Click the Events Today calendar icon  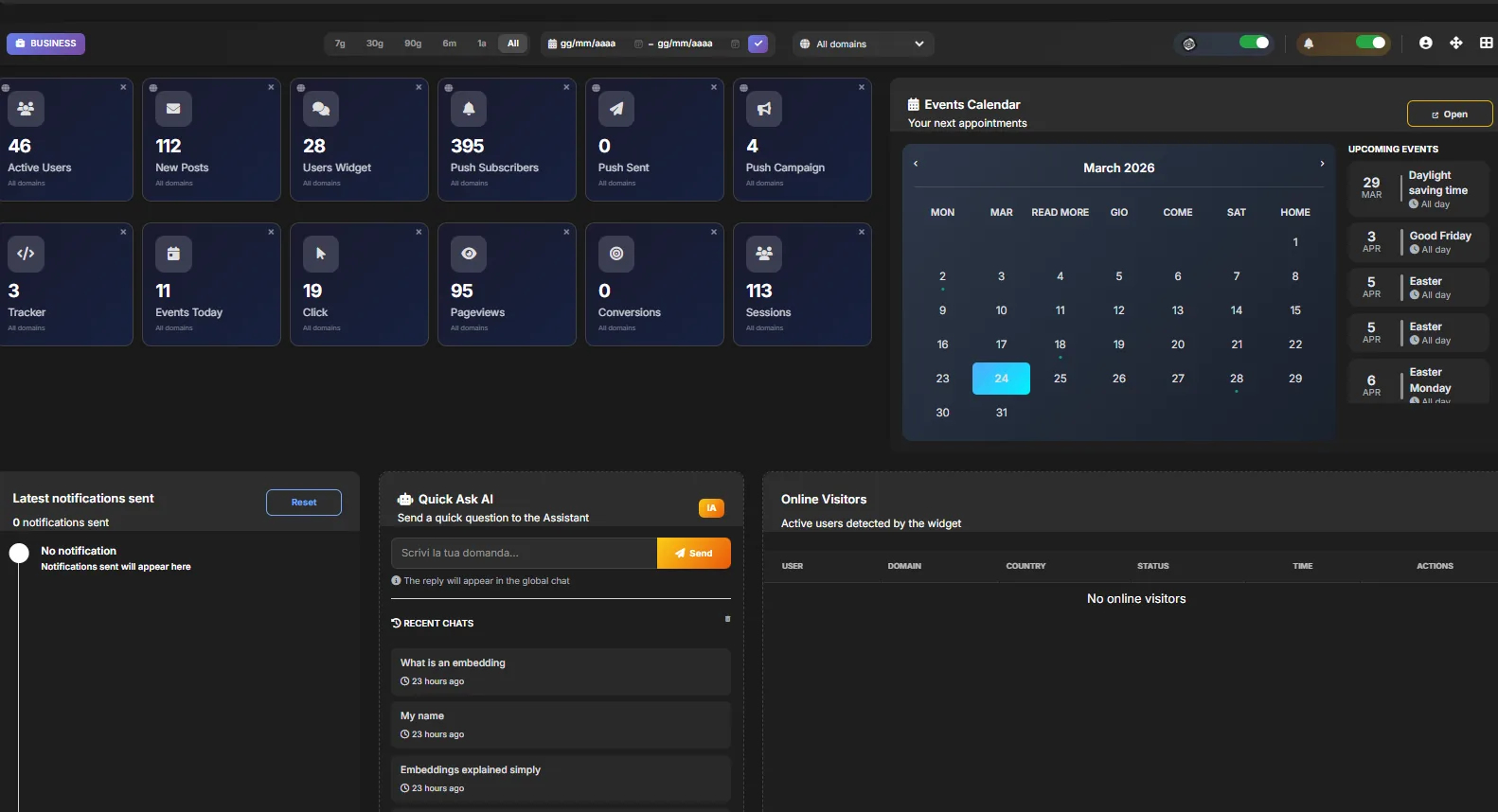click(x=173, y=254)
